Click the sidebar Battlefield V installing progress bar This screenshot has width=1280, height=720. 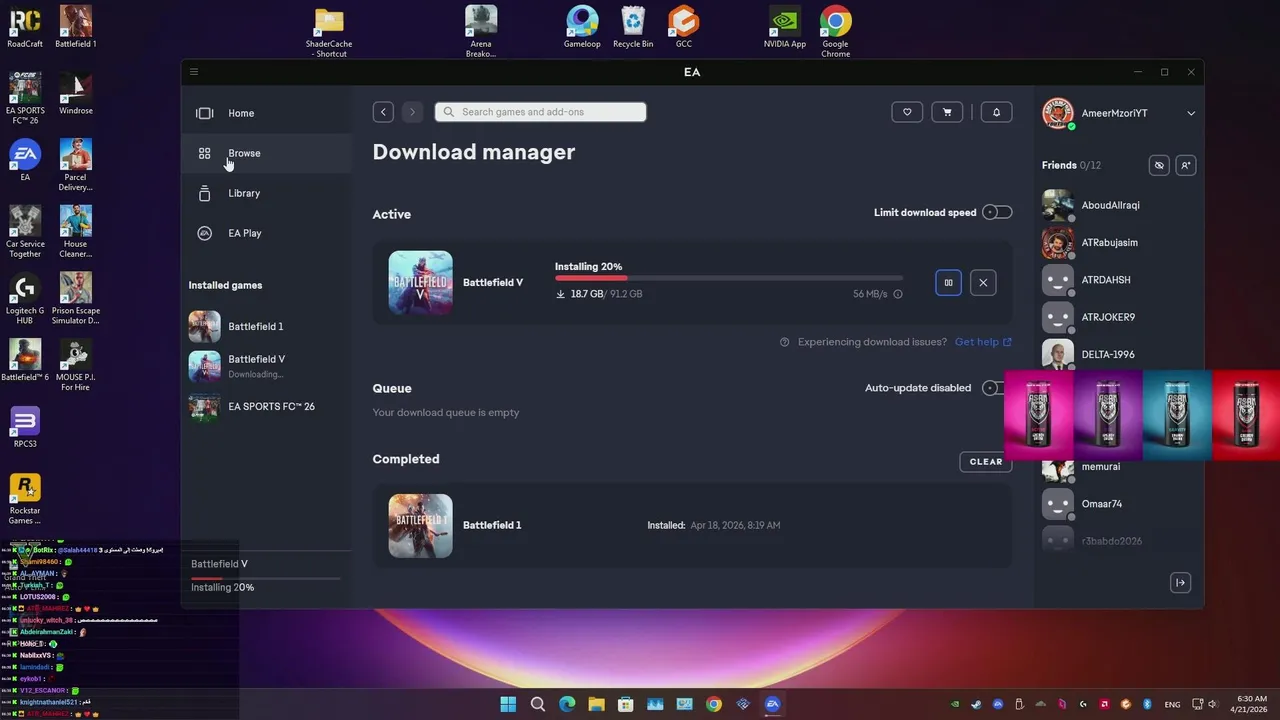coord(265,578)
